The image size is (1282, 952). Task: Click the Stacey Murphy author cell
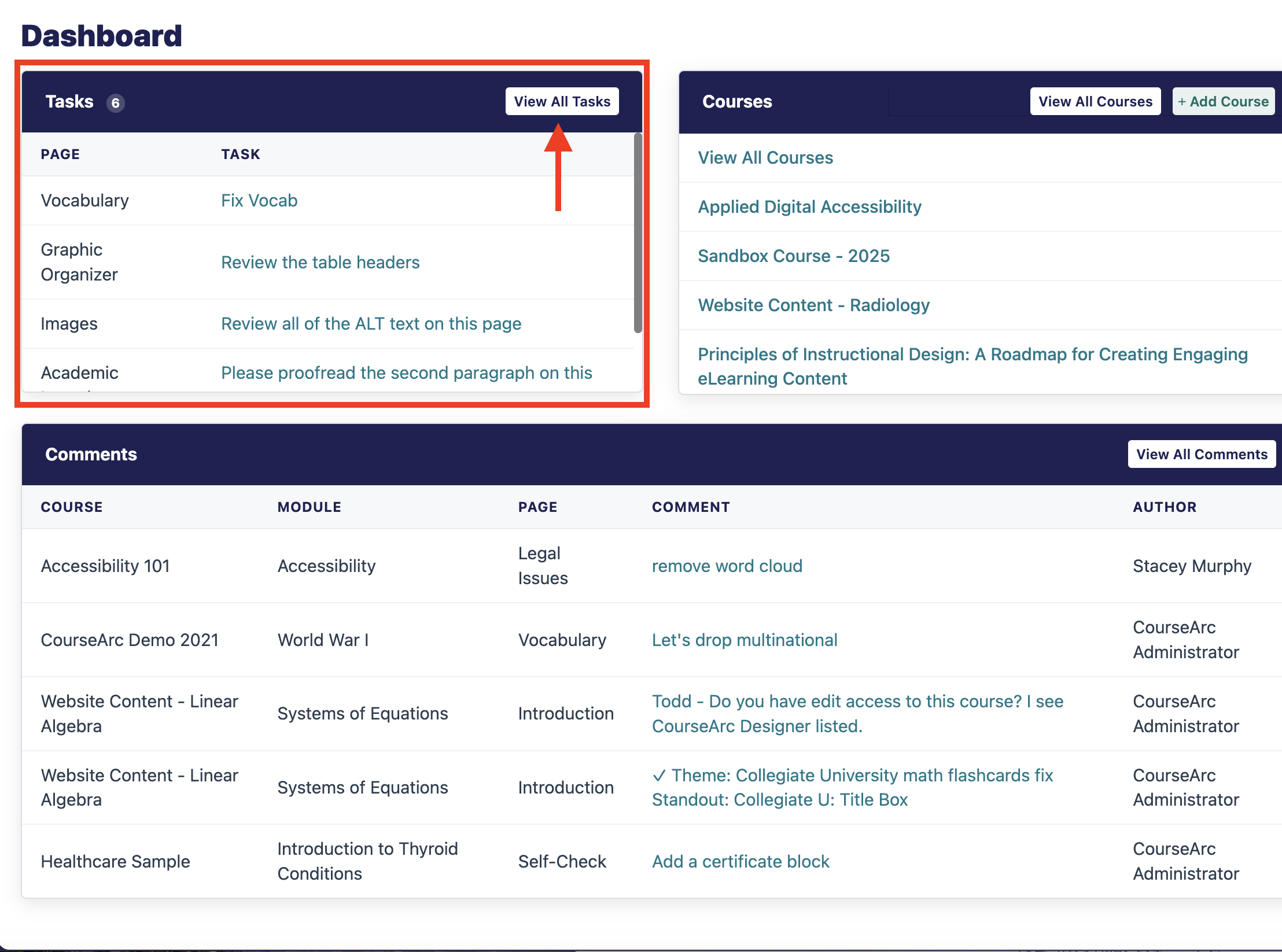click(x=1192, y=566)
